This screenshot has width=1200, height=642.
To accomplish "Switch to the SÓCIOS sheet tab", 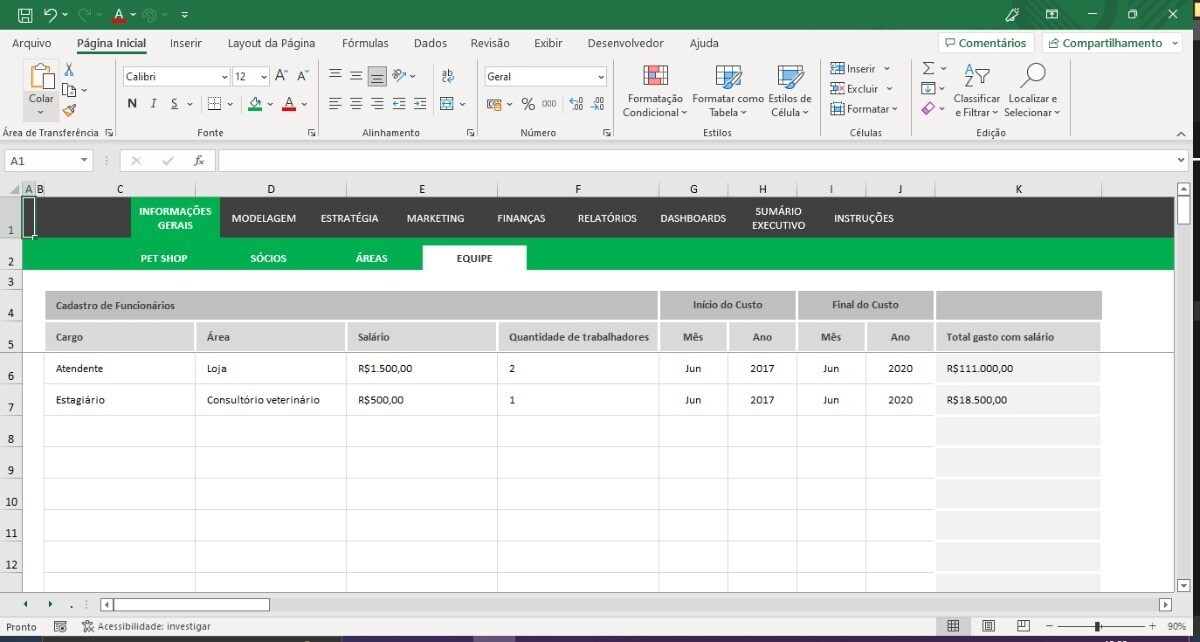I will [268, 258].
